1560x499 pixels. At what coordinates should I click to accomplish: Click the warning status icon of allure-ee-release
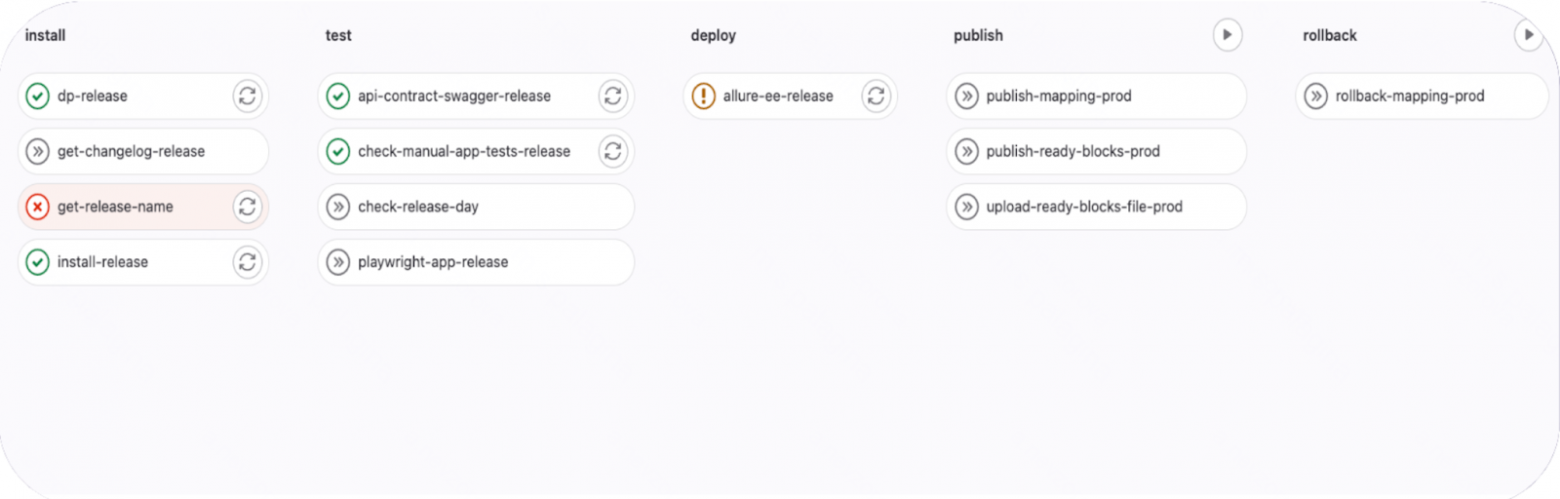coord(704,96)
